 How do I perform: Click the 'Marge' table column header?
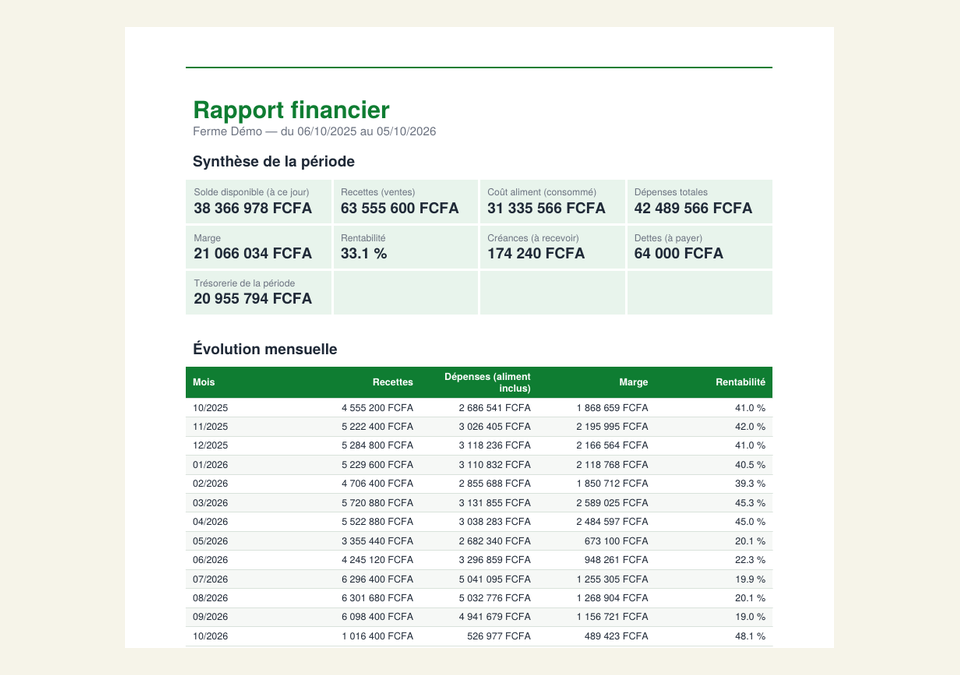pyautogui.click(x=633, y=382)
